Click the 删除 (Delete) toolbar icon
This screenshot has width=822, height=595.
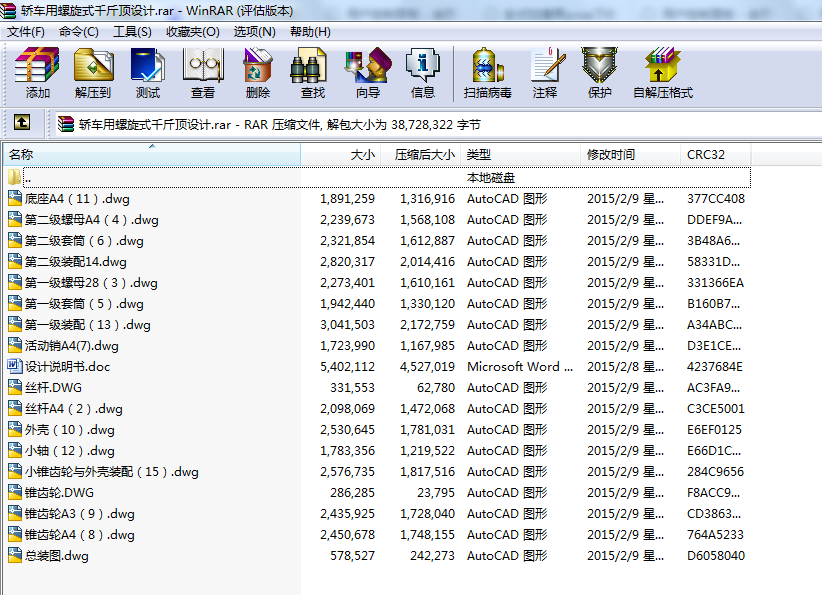pos(257,65)
